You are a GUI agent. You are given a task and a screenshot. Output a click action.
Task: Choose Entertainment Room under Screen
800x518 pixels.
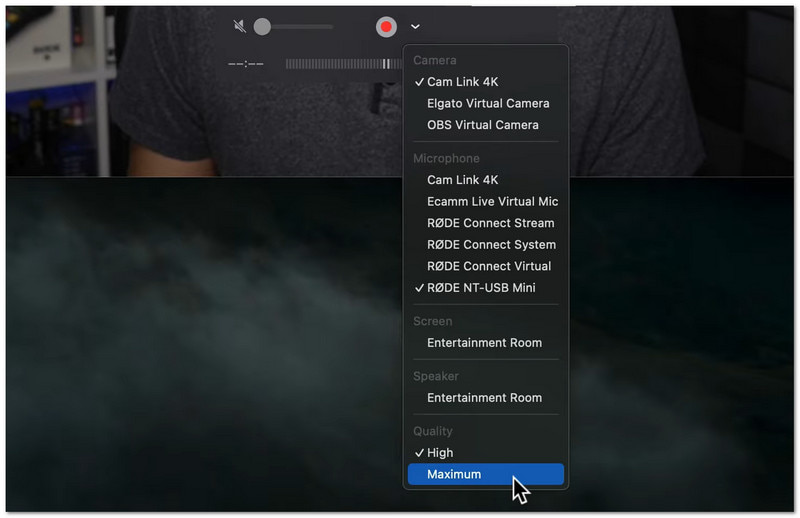point(486,343)
